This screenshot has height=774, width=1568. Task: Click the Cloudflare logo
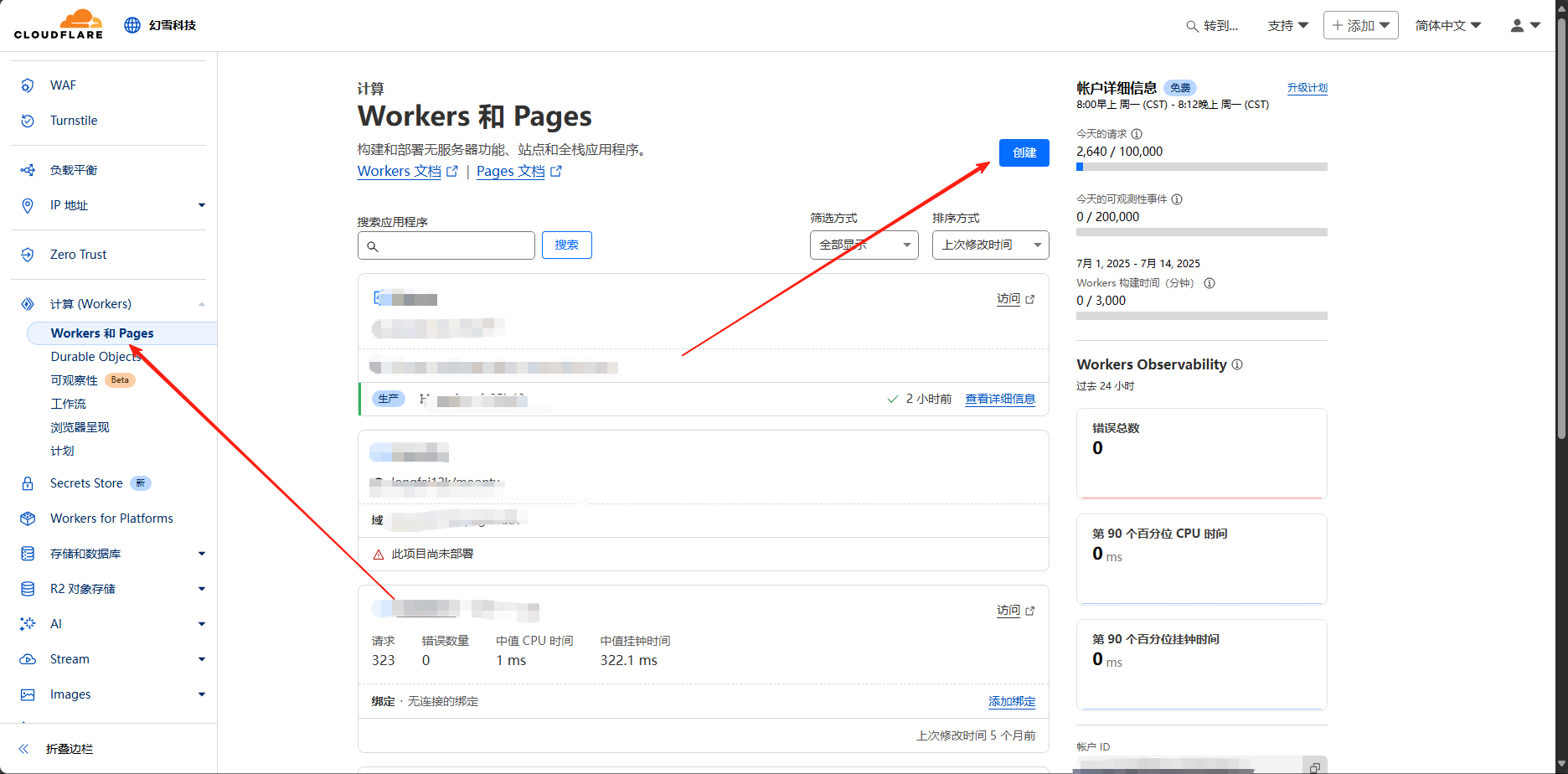[x=59, y=24]
